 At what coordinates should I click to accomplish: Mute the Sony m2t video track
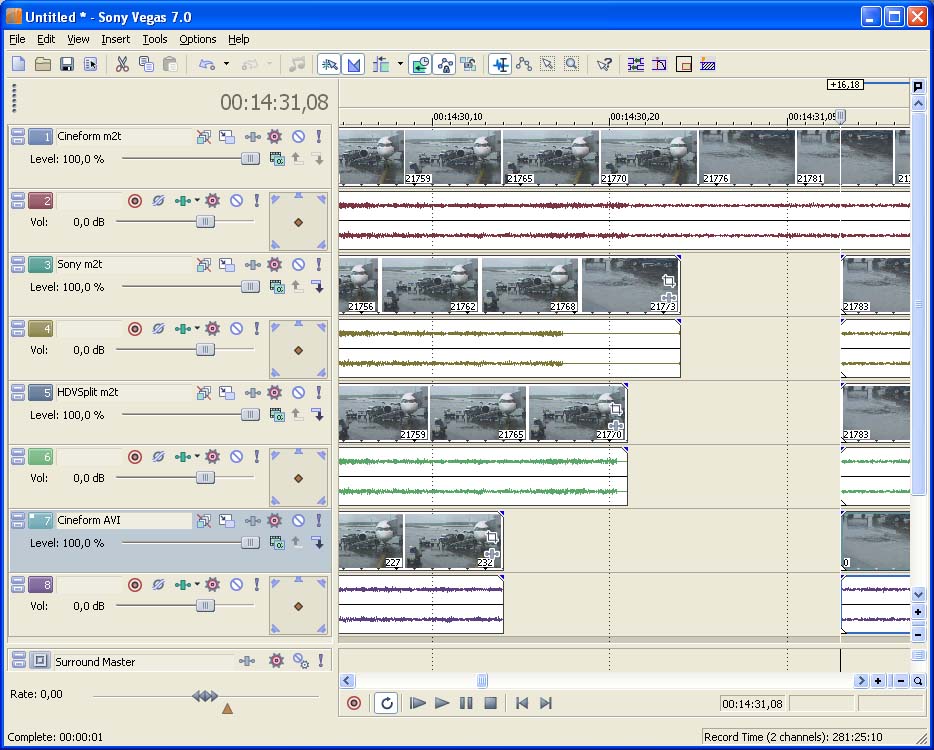tap(298, 265)
